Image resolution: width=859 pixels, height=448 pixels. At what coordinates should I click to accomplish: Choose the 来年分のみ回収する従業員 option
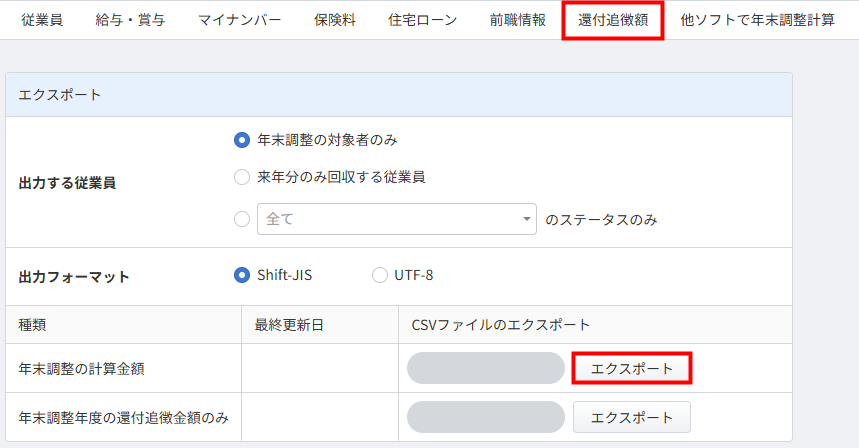[241, 177]
